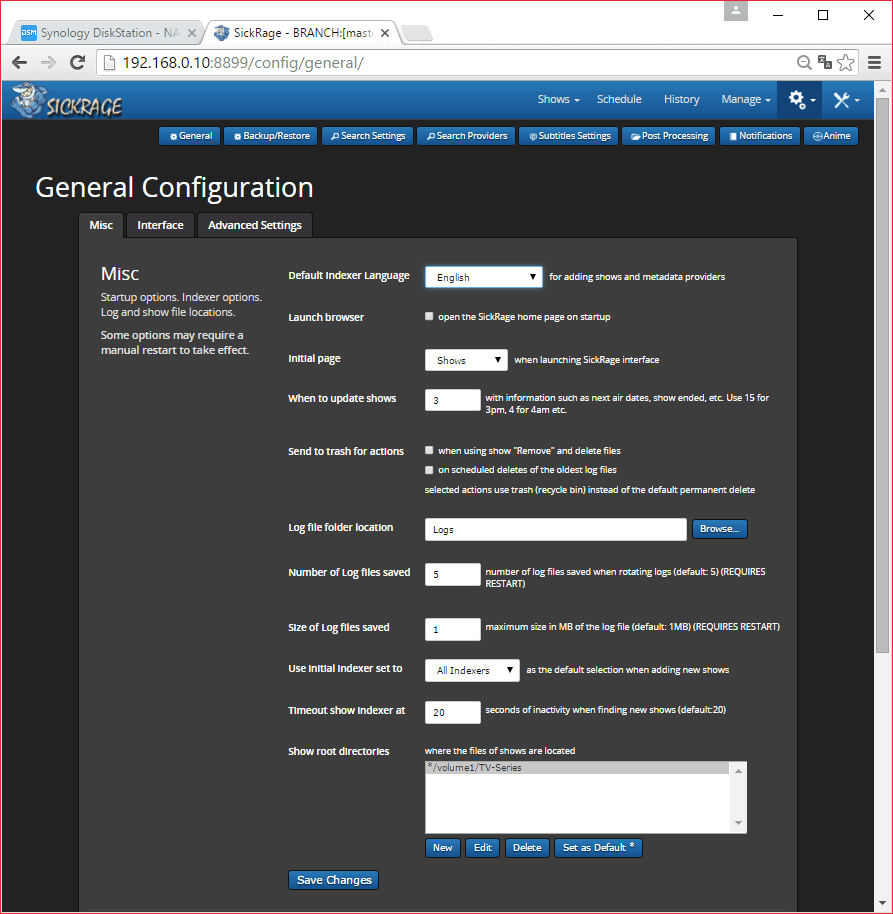Open the Use initial indexer dropdown
The width and height of the screenshot is (893, 914).
pos(472,670)
